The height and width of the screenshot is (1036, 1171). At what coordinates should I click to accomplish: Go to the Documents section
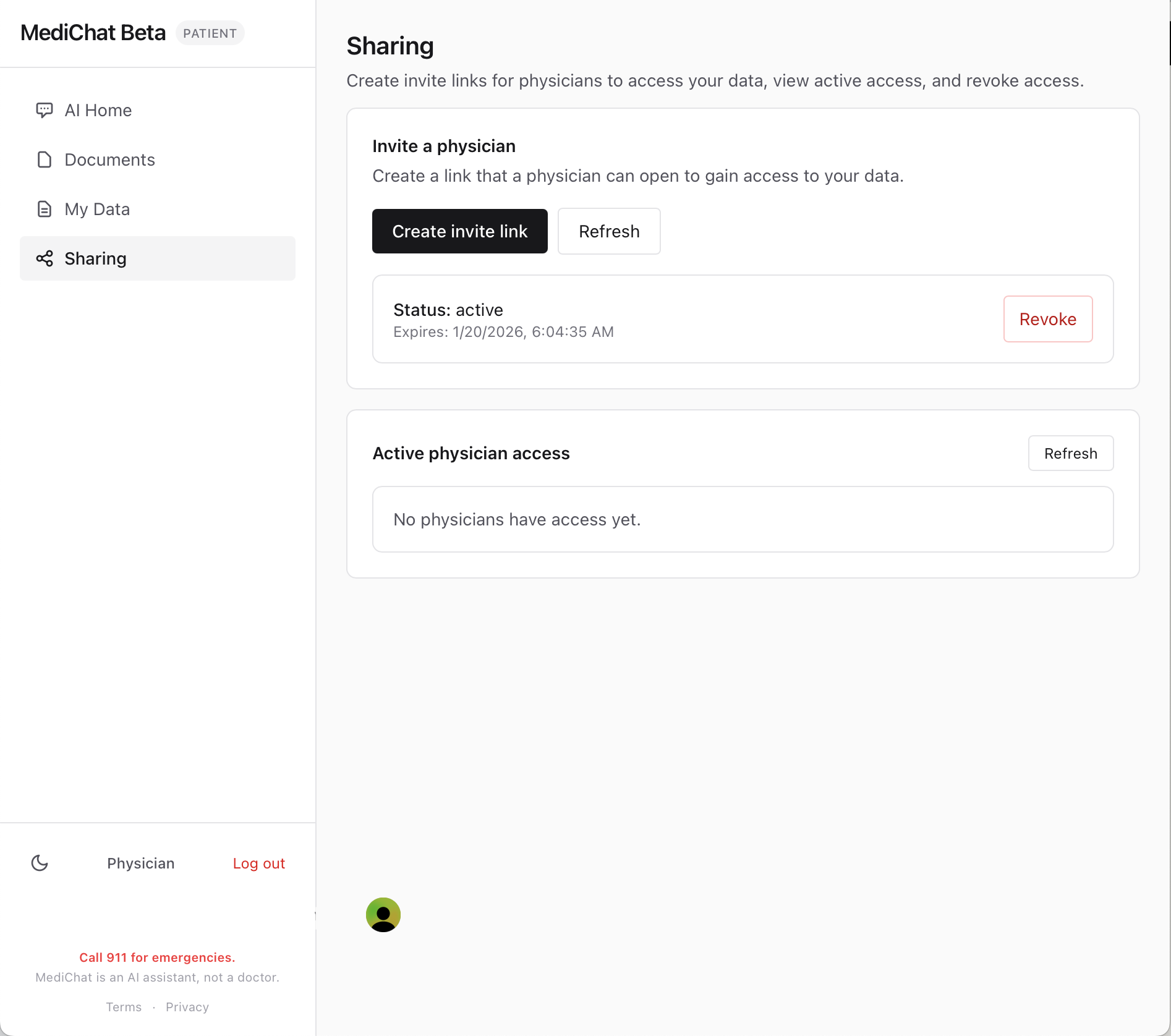coord(109,159)
